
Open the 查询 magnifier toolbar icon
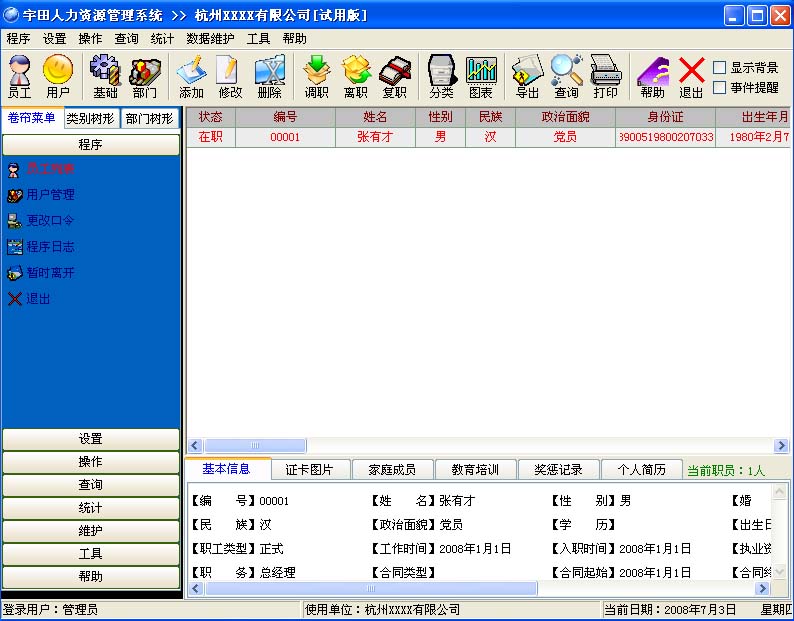(x=566, y=76)
